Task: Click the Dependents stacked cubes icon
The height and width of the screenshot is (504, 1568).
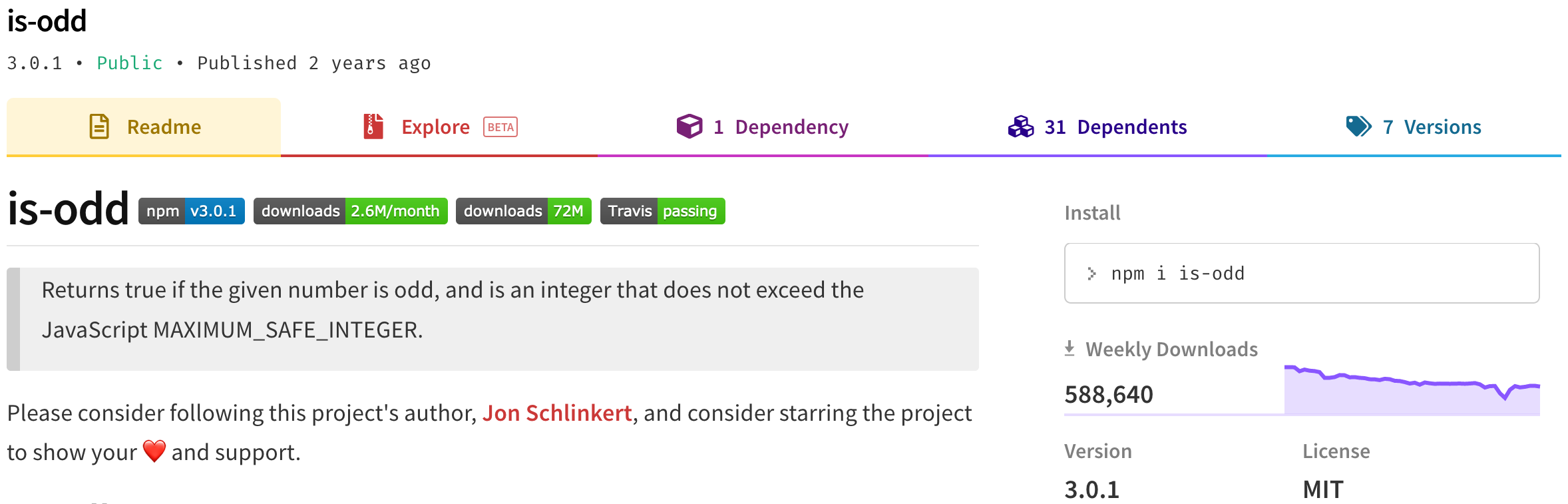Action: pos(1021,126)
